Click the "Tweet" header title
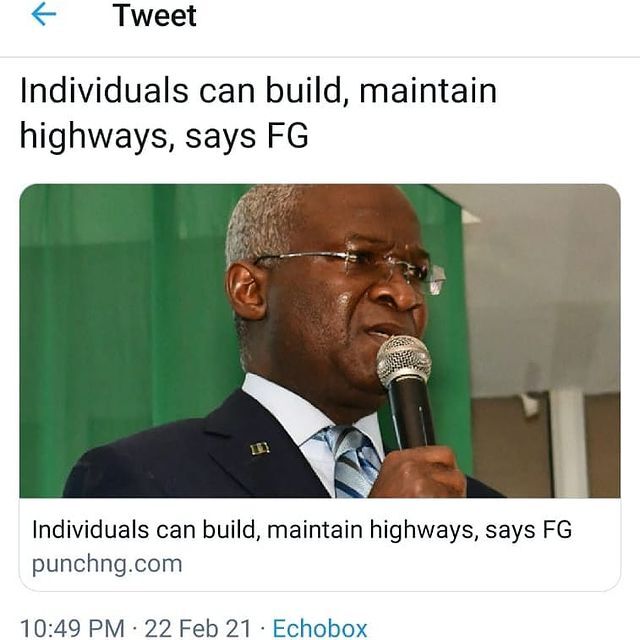 155,16
